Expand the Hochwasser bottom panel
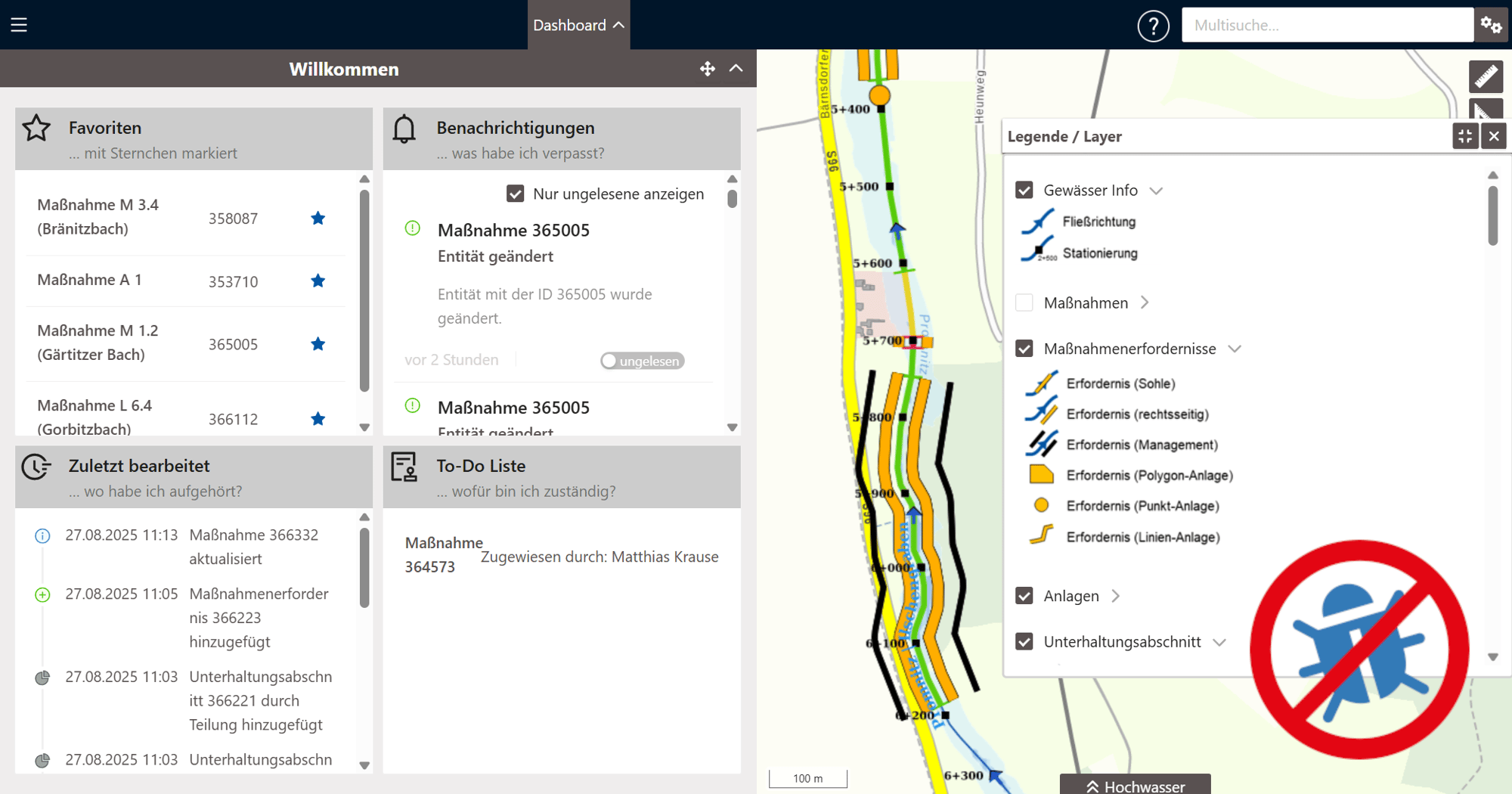This screenshot has width=1512, height=794. [x=1135, y=785]
